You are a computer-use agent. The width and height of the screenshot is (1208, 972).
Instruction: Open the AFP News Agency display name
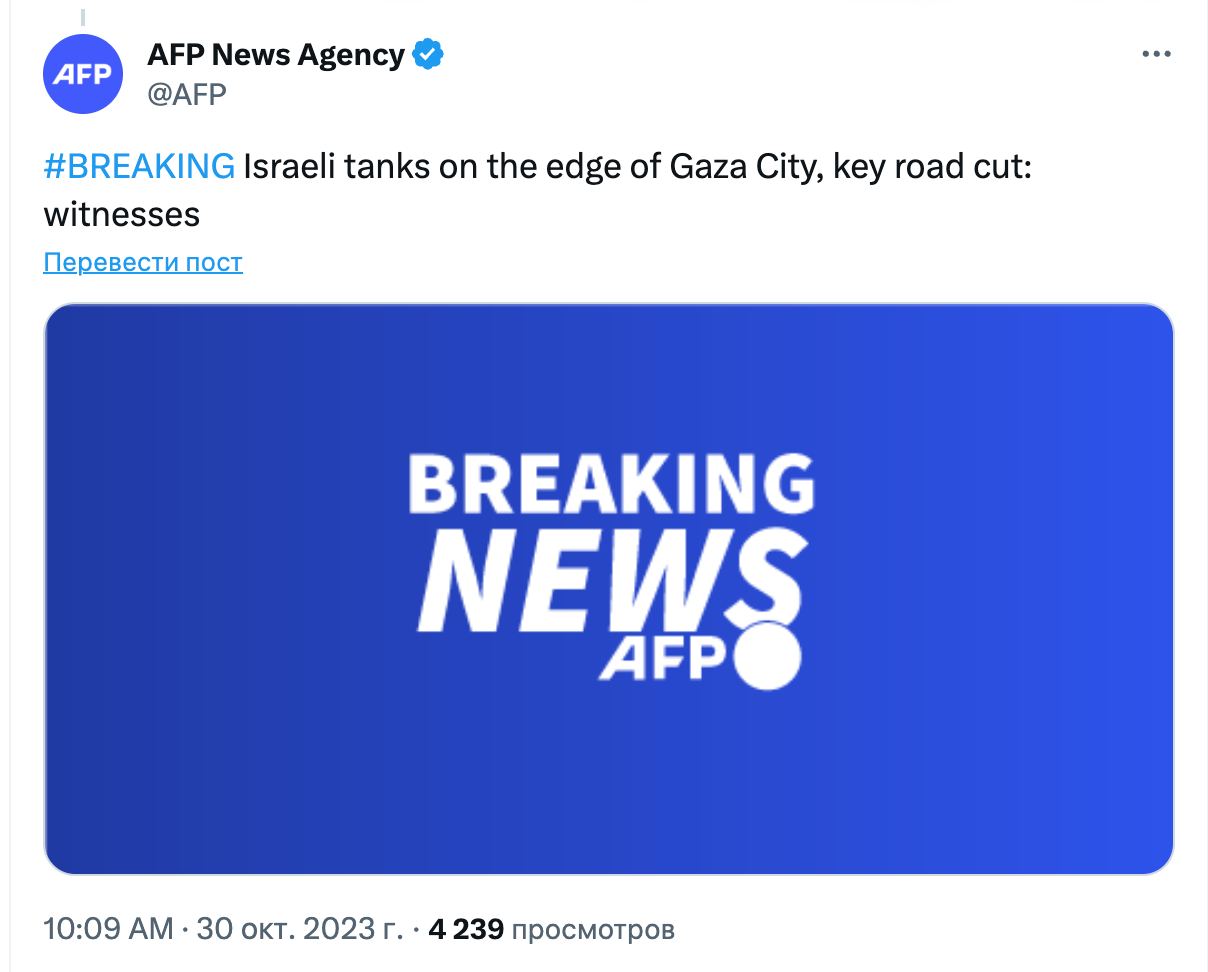[x=276, y=55]
